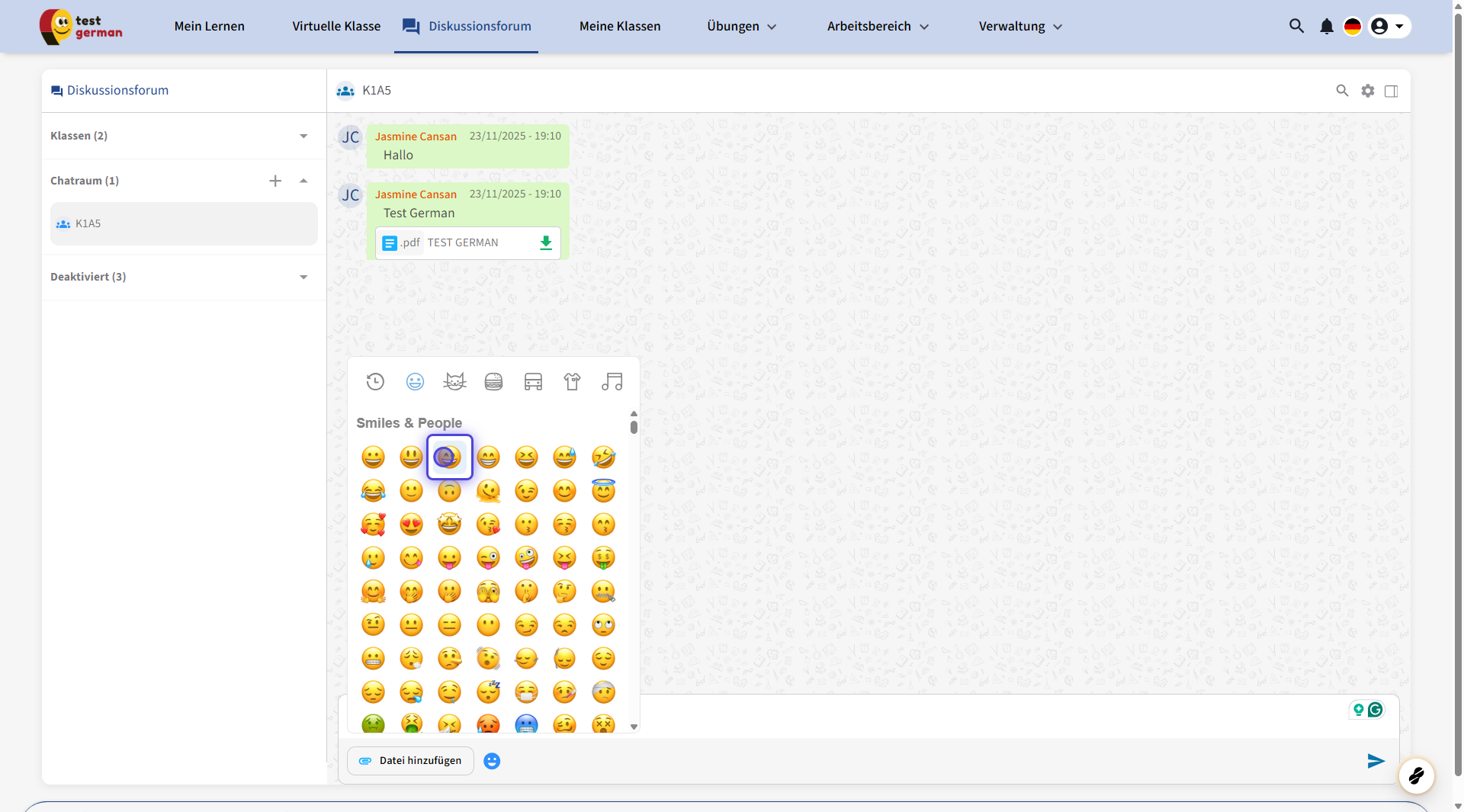This screenshot has height=812, width=1464.
Task: Open the travel emoji category
Action: coord(533,382)
